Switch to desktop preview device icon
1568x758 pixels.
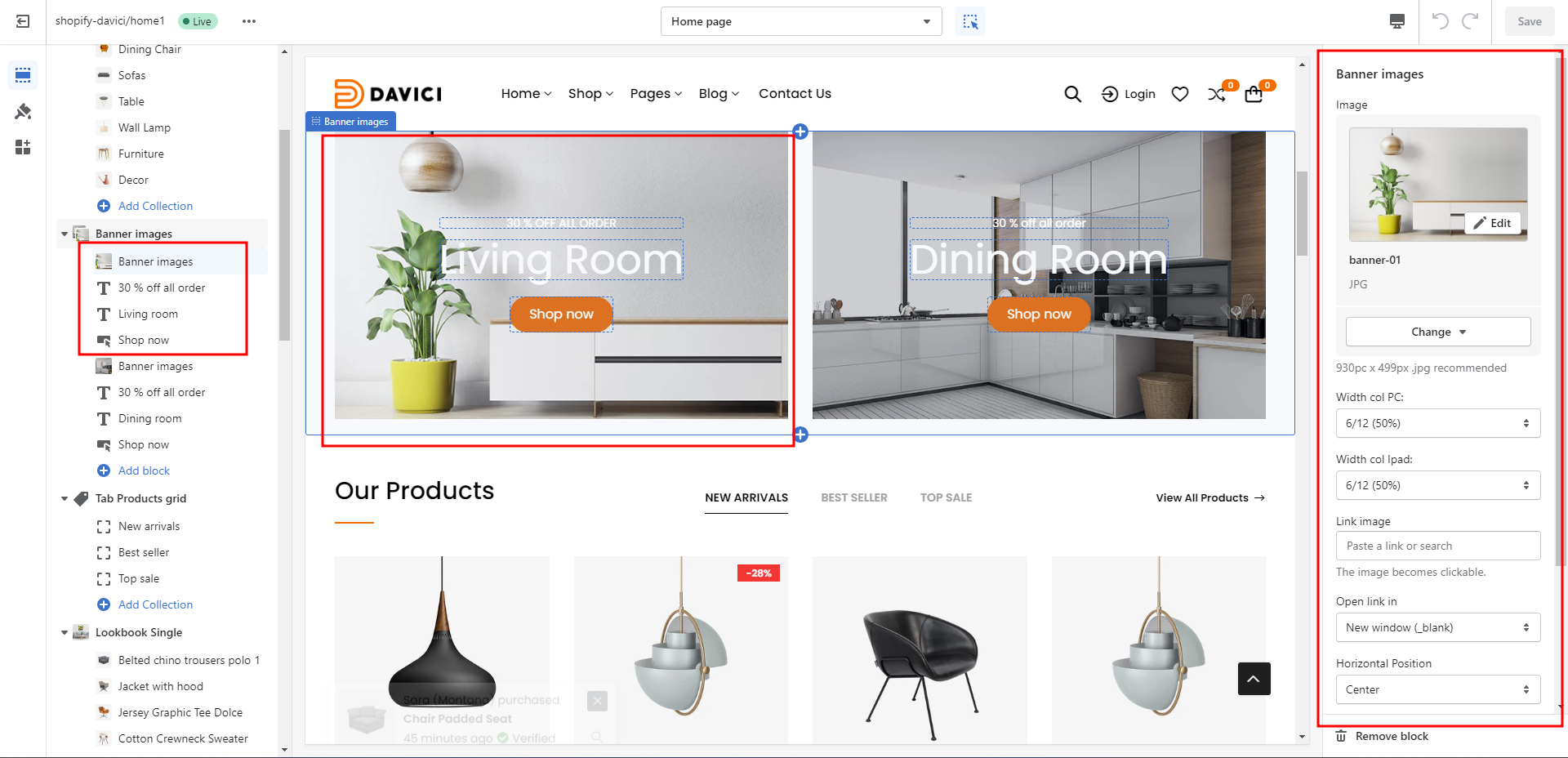point(1397,21)
